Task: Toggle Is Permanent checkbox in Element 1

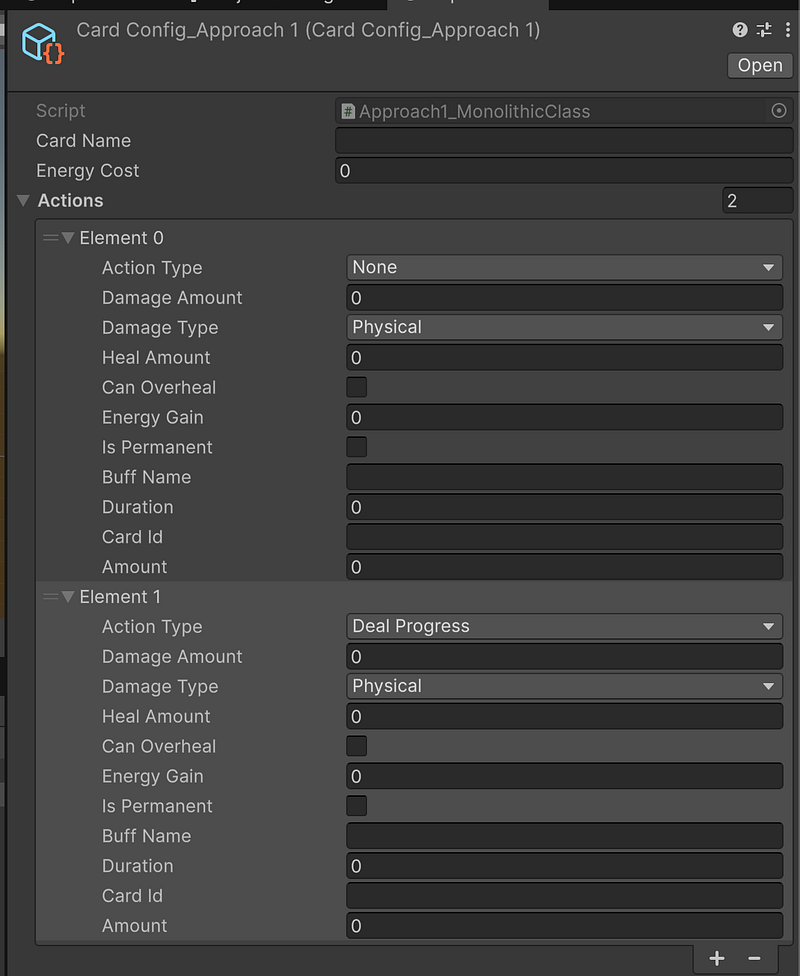Action: (357, 805)
